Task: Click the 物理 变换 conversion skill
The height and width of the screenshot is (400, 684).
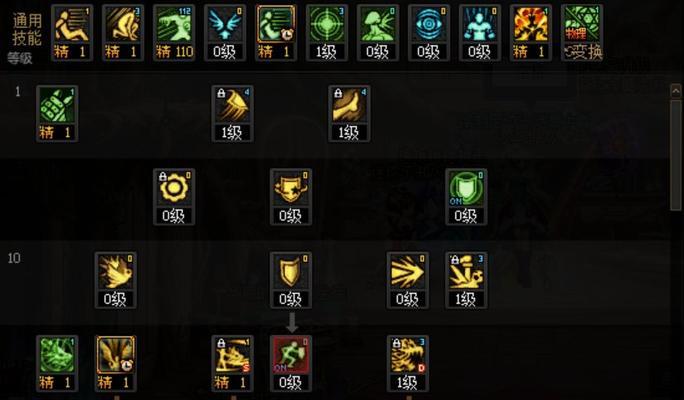Action: point(582,33)
